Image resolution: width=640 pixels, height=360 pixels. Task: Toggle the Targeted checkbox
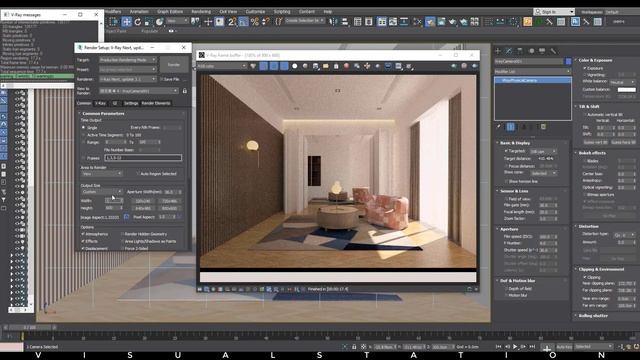(506, 151)
